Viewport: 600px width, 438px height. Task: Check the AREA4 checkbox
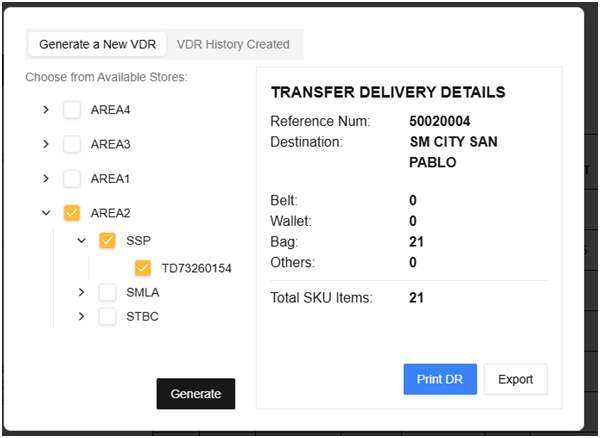point(72,110)
